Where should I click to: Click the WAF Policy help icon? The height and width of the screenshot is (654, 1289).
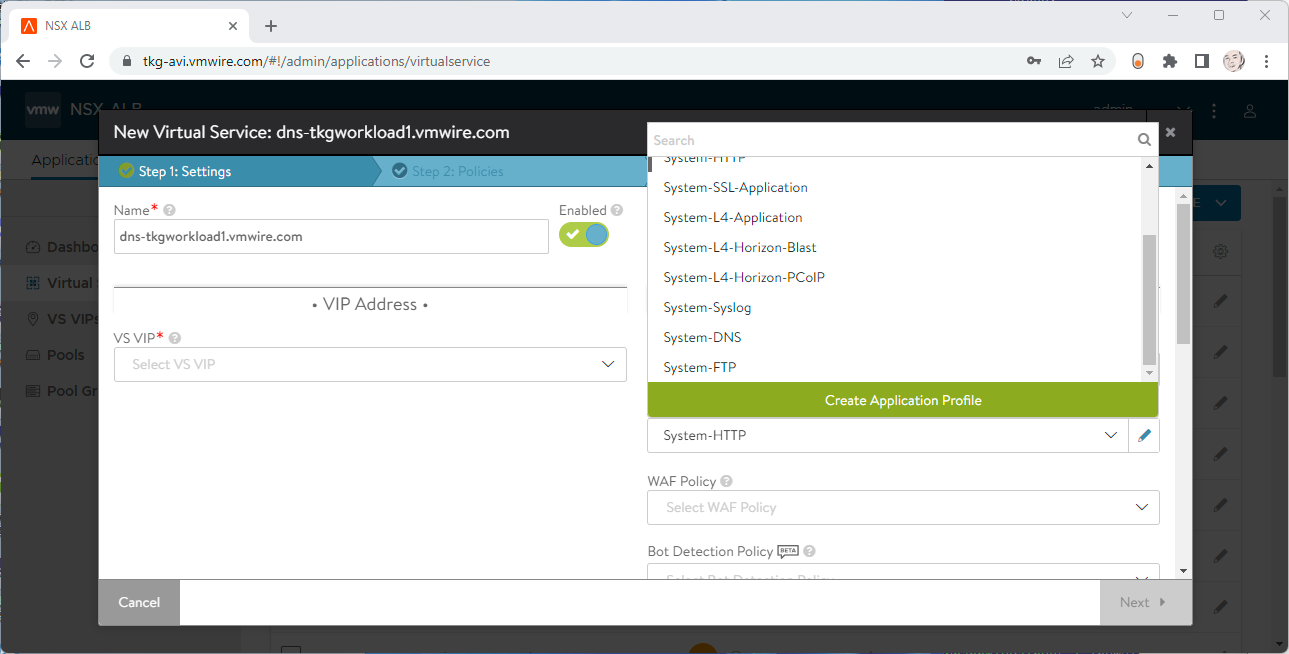point(726,482)
